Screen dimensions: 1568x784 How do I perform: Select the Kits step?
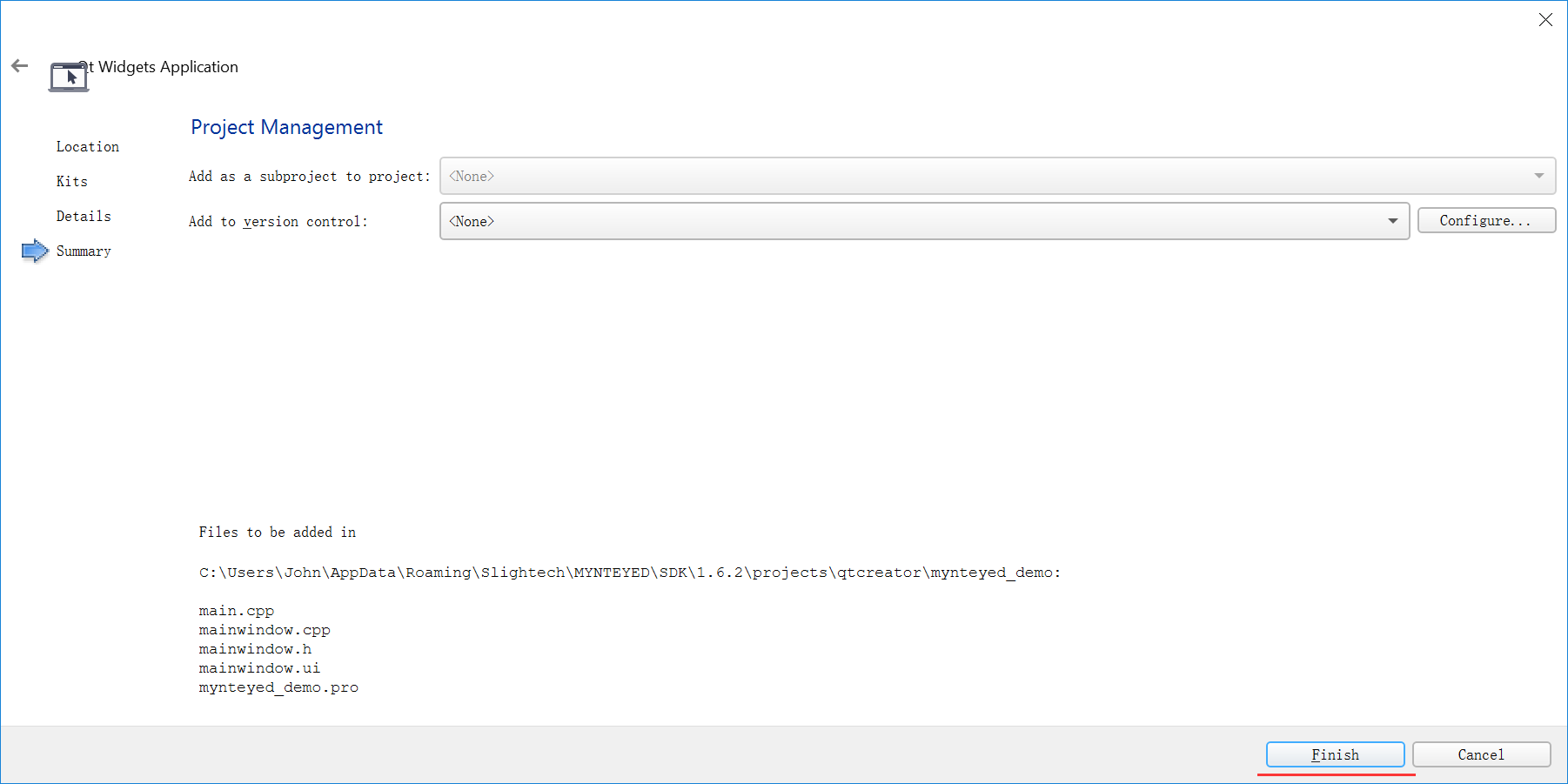pos(72,181)
